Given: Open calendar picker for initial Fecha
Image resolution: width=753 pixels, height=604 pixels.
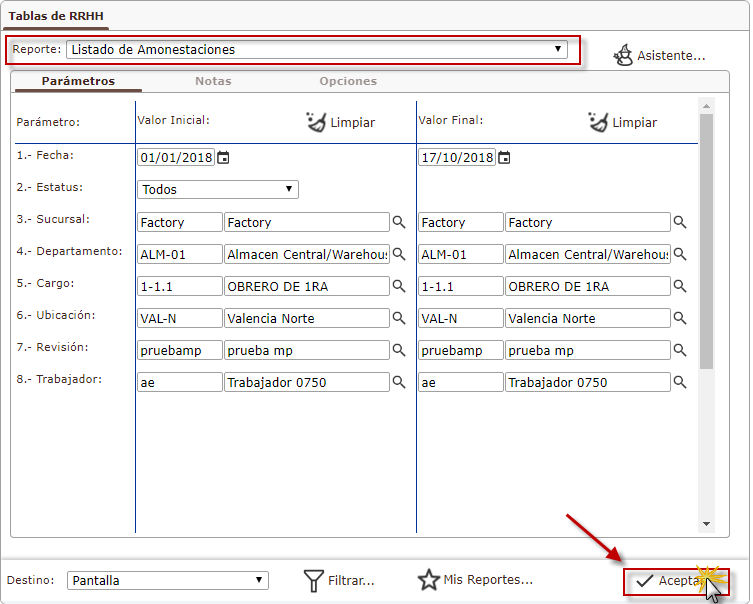Looking at the screenshot, I should point(224,158).
